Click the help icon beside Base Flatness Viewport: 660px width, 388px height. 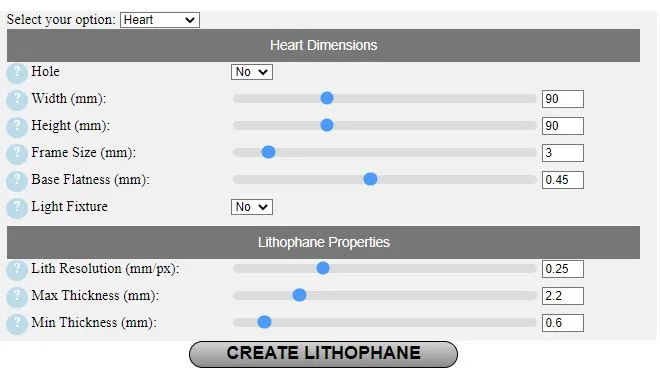click(x=17, y=181)
